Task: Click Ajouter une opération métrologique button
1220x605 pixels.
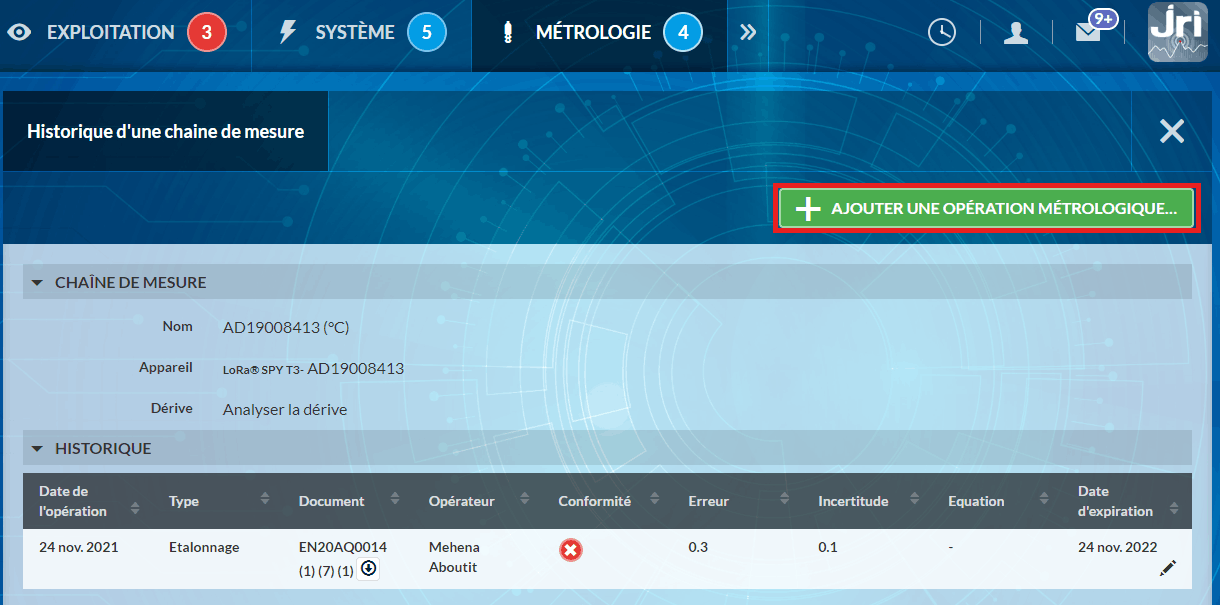Action: (986, 209)
